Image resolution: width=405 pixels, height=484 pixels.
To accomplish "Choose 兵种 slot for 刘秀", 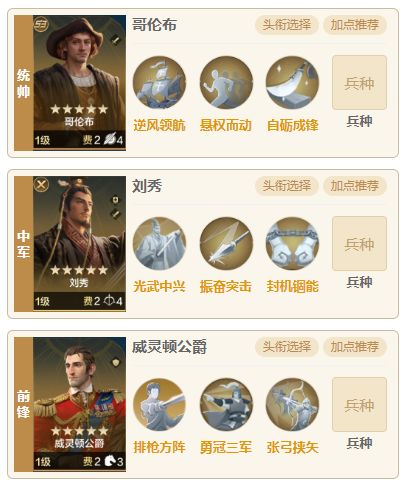I will [359, 244].
